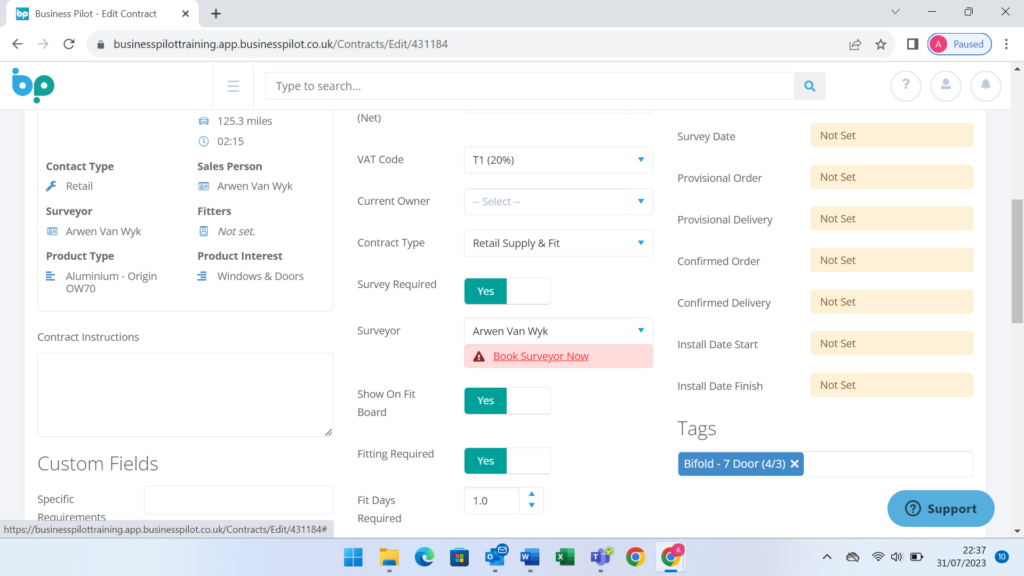This screenshot has width=1024, height=576.
Task: Select the Business Pilot Edit Contract tab
Action: pyautogui.click(x=97, y=14)
